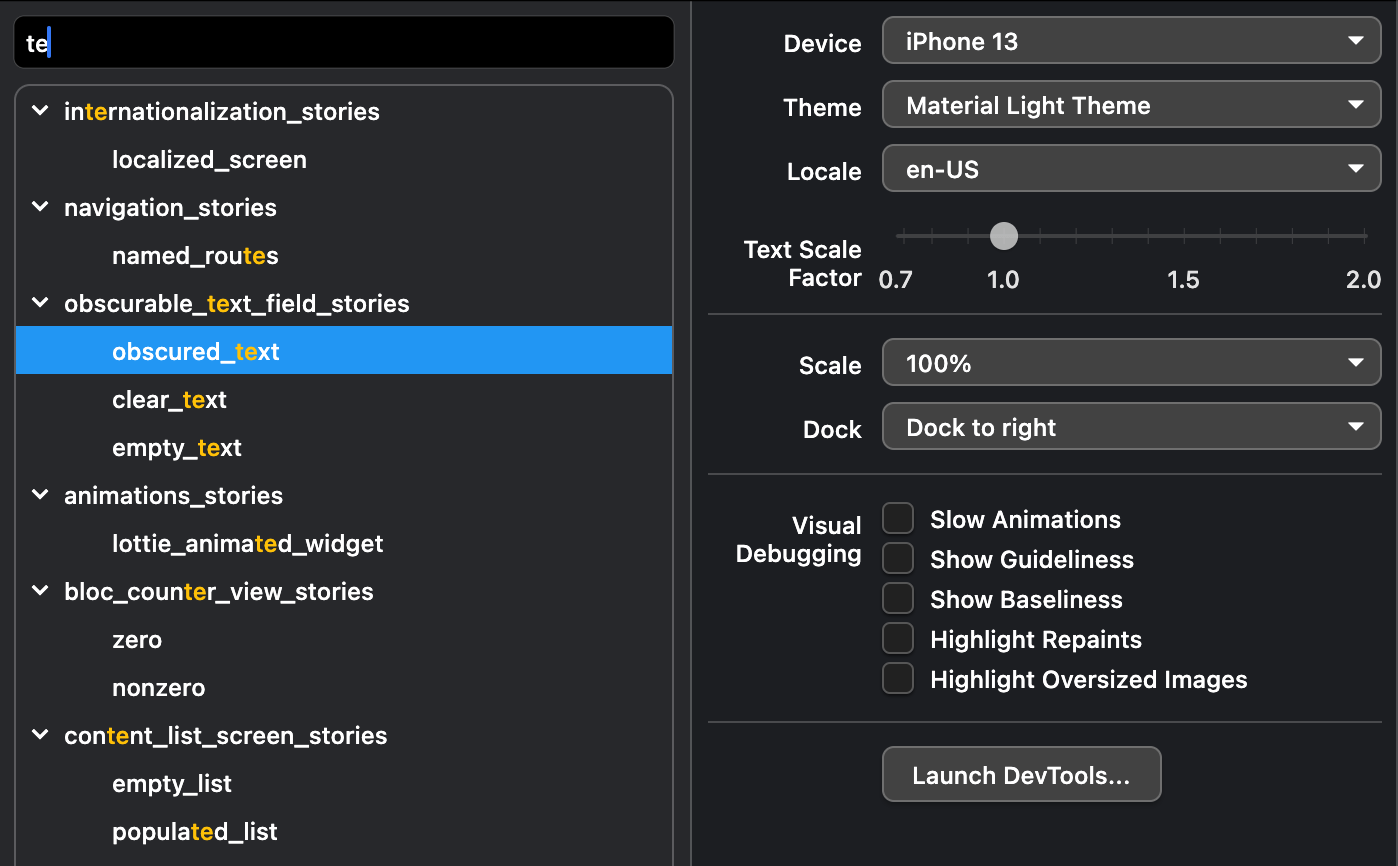This screenshot has height=866, width=1398.
Task: Collapse the obscurable_text_field_stories group chevron
Action: (40, 303)
